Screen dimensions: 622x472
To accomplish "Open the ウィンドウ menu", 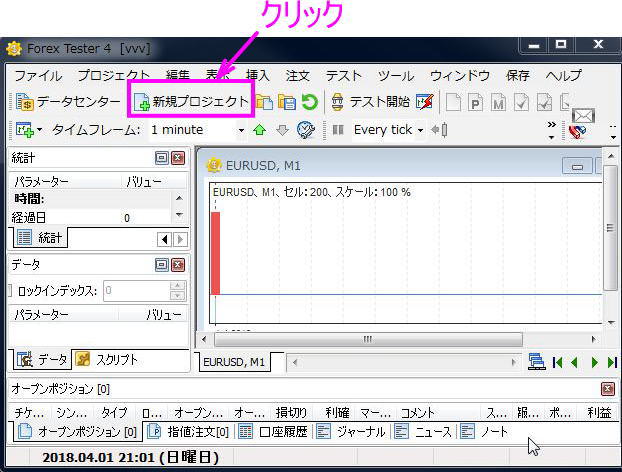I will point(460,75).
